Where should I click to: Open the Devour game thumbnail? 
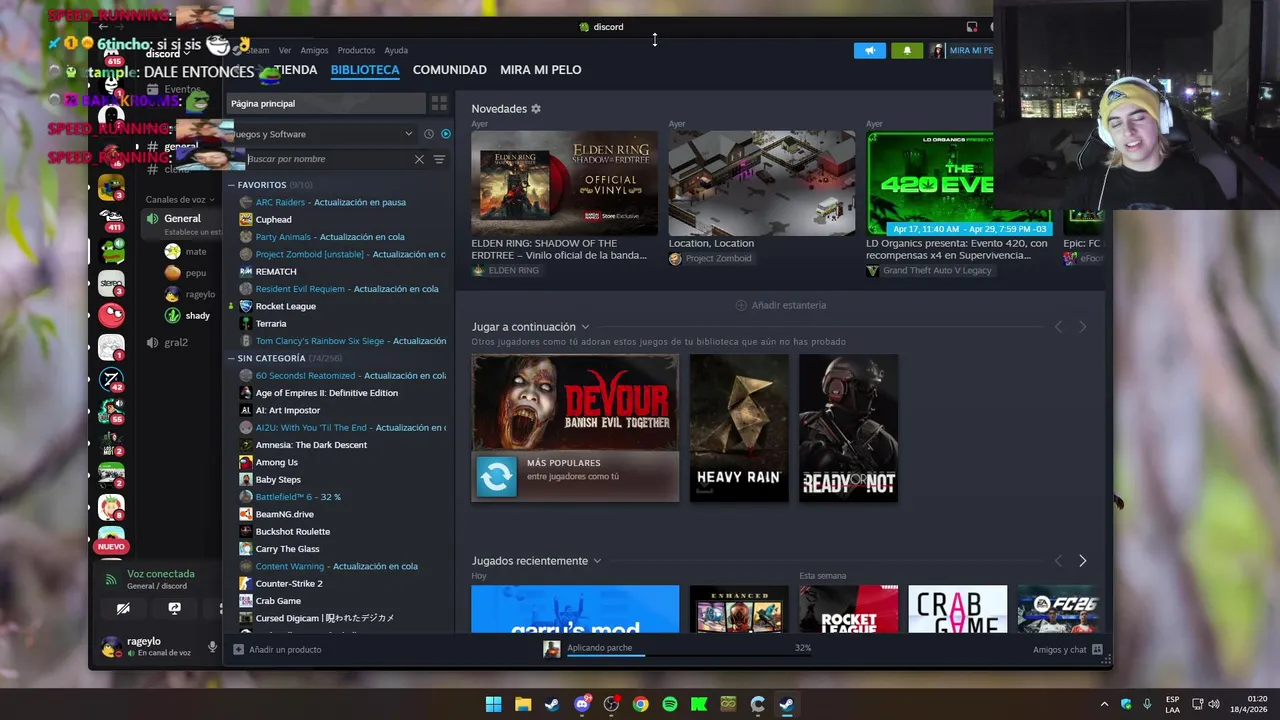click(x=575, y=428)
